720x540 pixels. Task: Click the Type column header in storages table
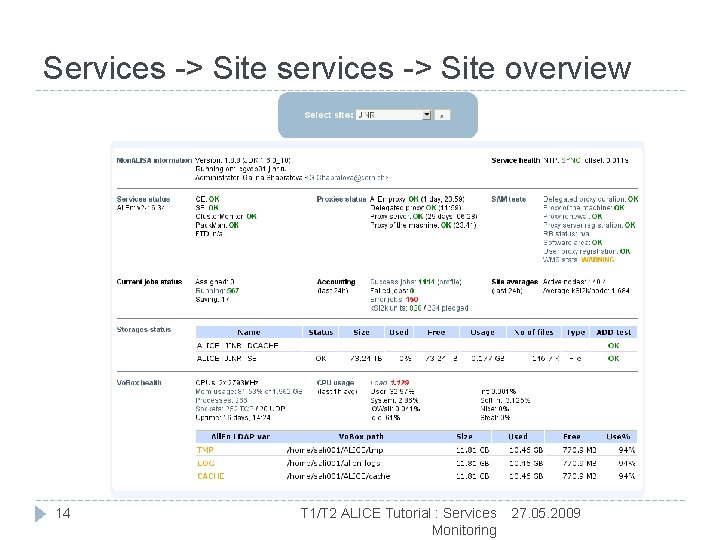576,332
